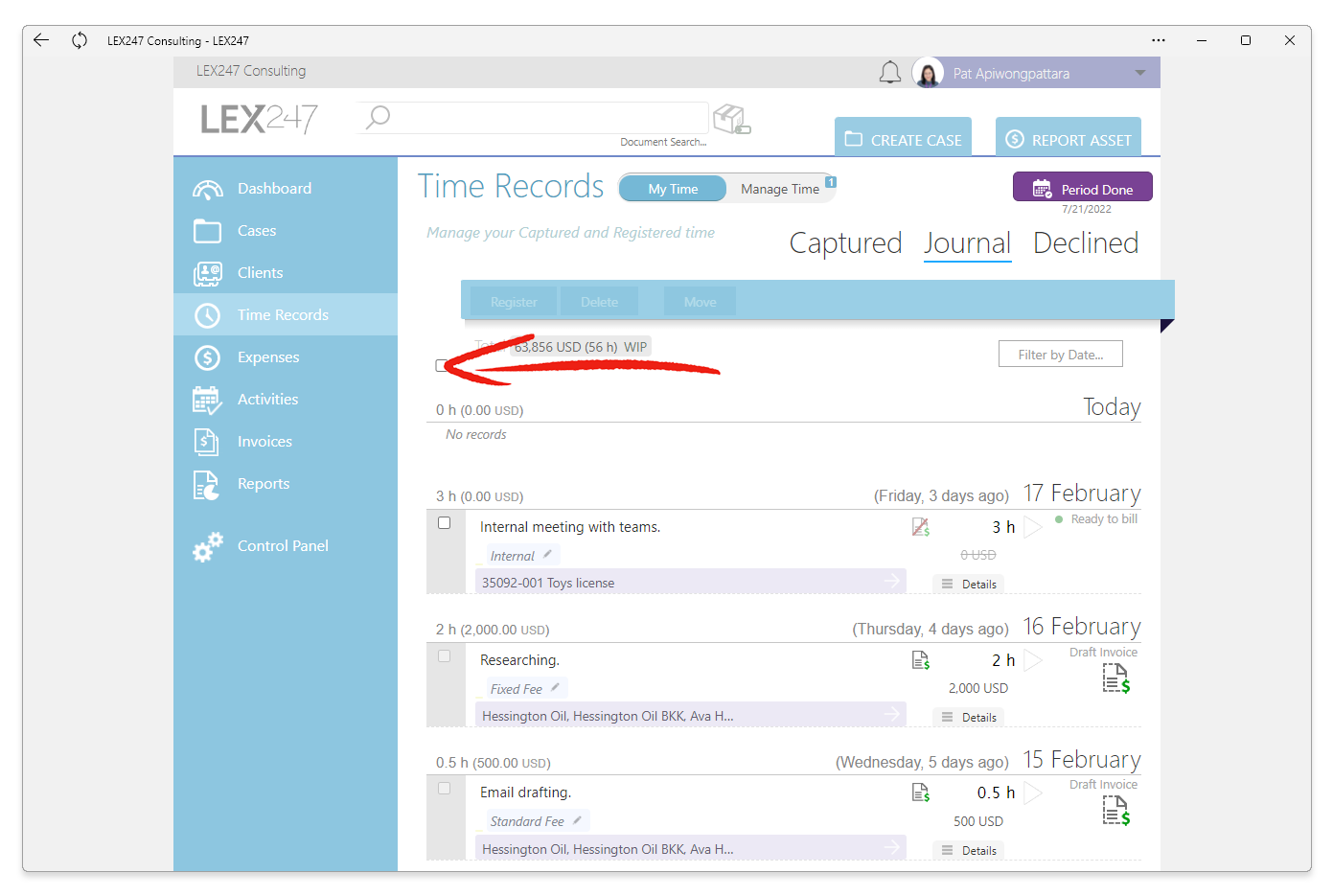Open the Control Panel gears icon

207,546
